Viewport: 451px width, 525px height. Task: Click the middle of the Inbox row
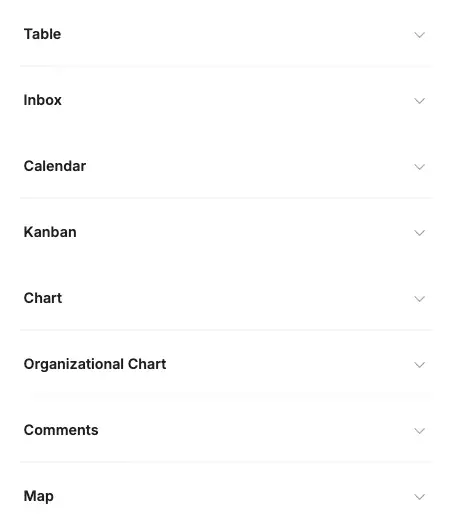pos(226,100)
